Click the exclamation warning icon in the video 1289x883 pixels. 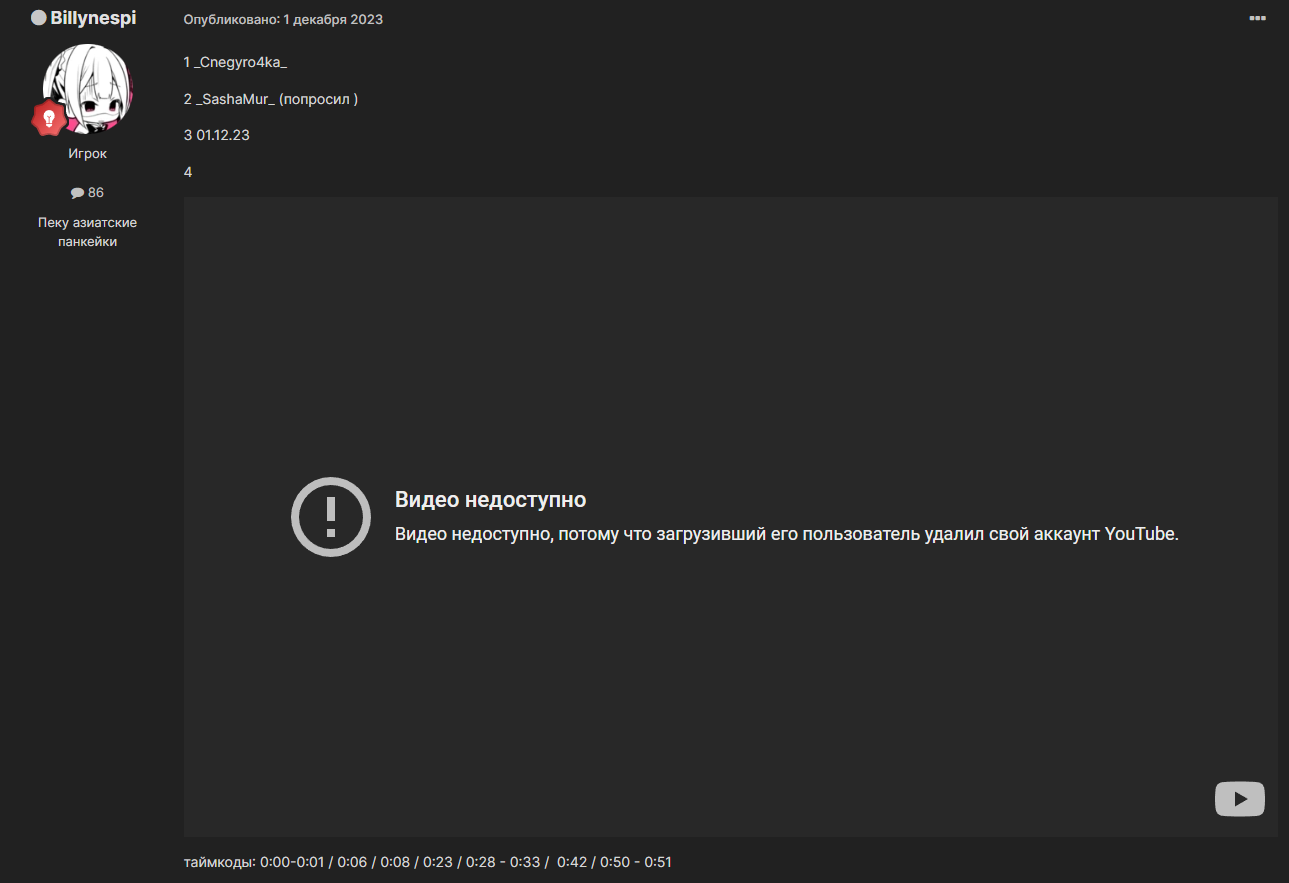(x=331, y=517)
